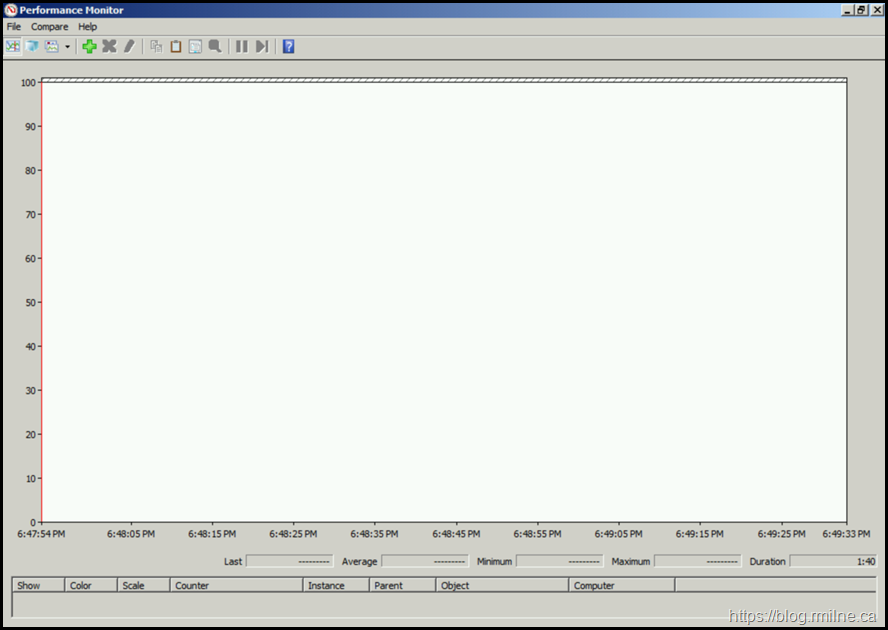Viewport: 888px width, 630px height.
Task: Open the graph type dropdown arrow
Action: coord(67,47)
